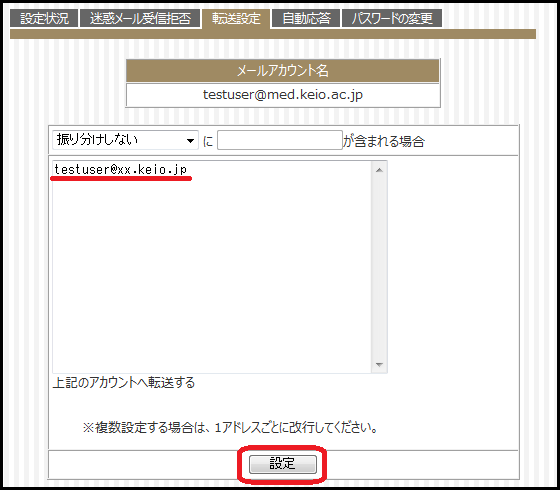Screen dimensions: 560x490
Task: Click the に label after the dropdown
Action: pos(208,141)
